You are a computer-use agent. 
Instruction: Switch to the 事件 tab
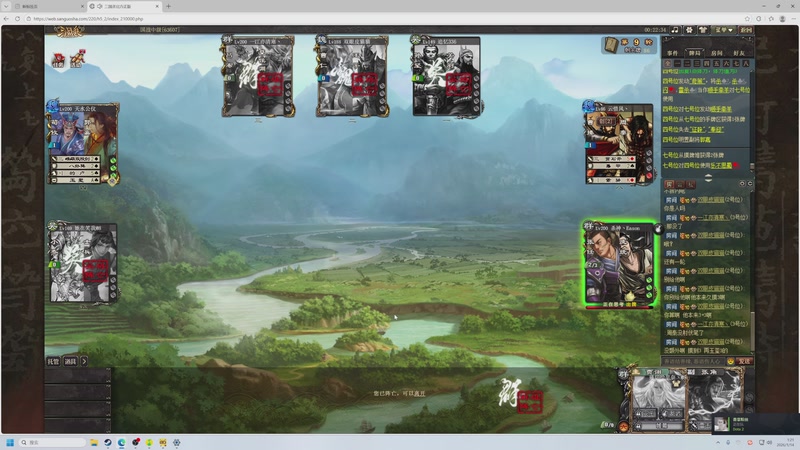pos(672,53)
